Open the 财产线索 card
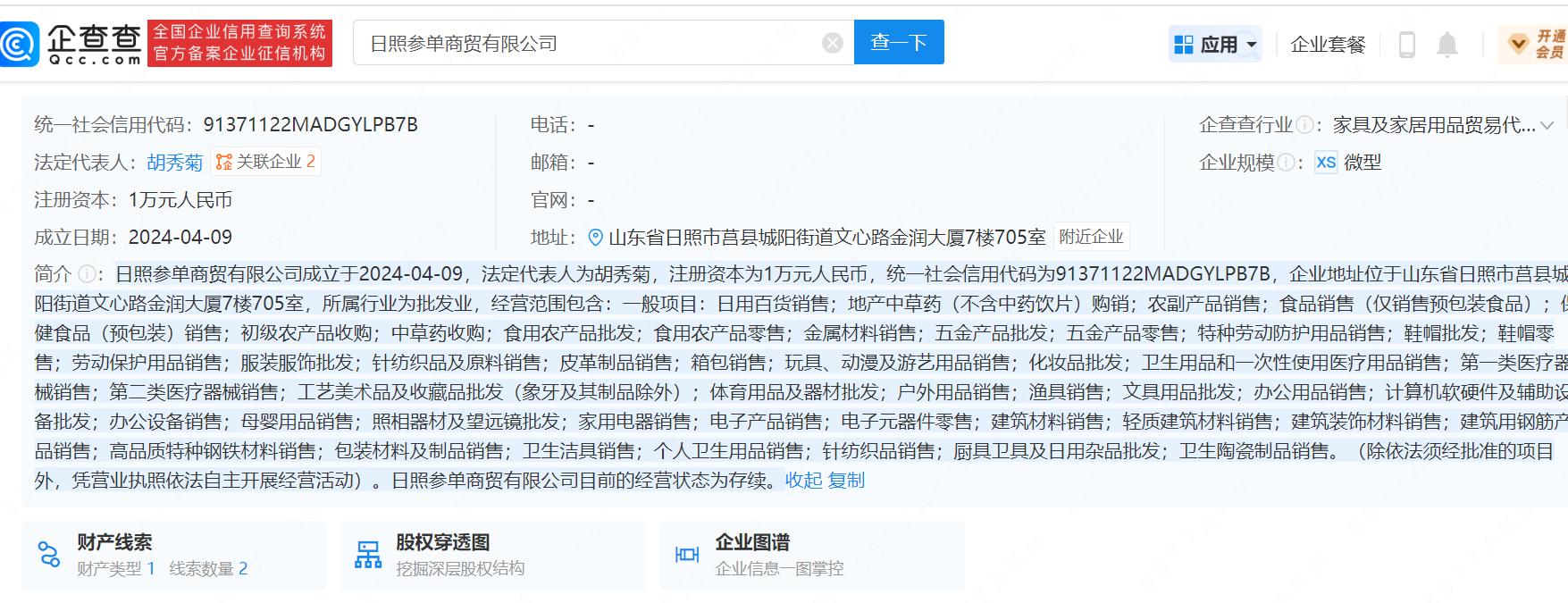1568x603 pixels. point(174,555)
